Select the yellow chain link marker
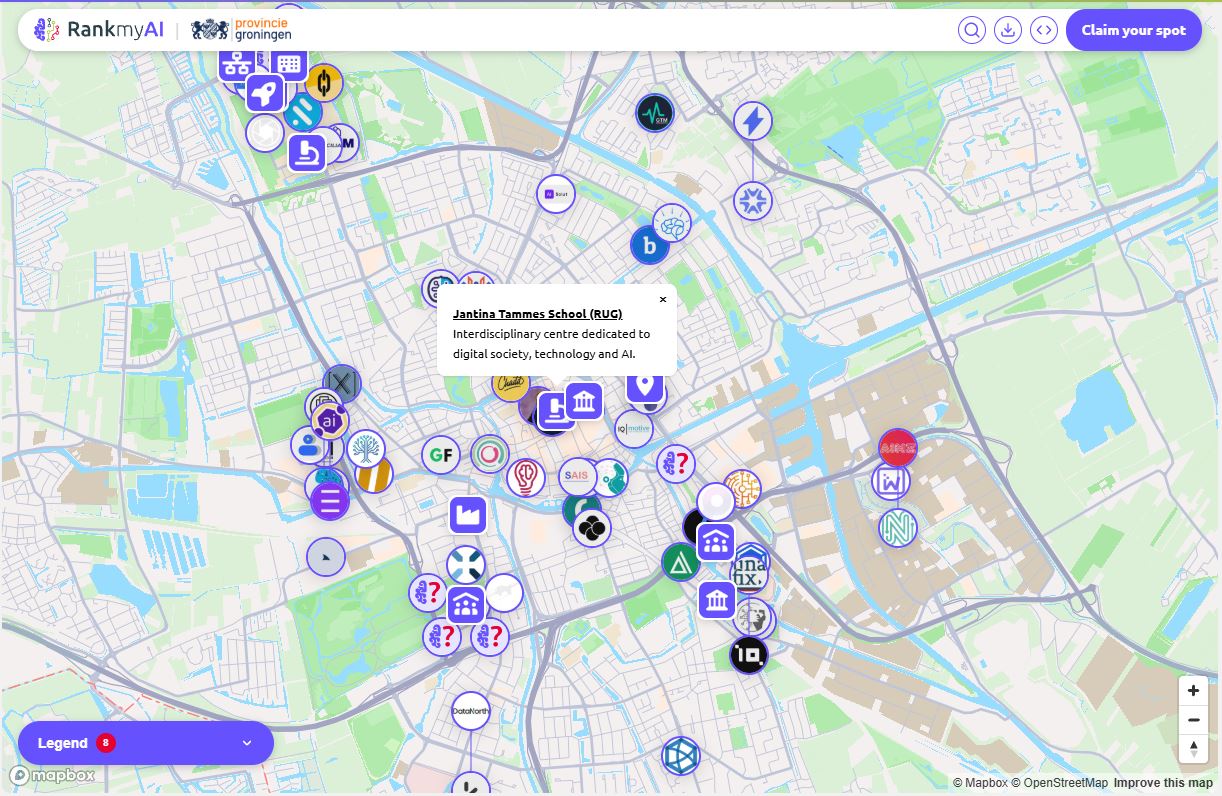The width and height of the screenshot is (1222, 796). [x=324, y=83]
